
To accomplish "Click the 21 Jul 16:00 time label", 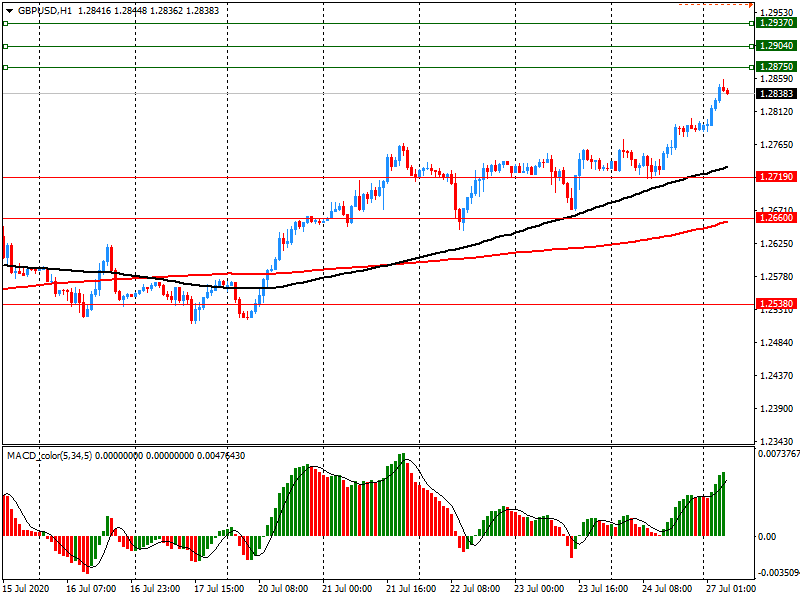I will coord(411,589).
